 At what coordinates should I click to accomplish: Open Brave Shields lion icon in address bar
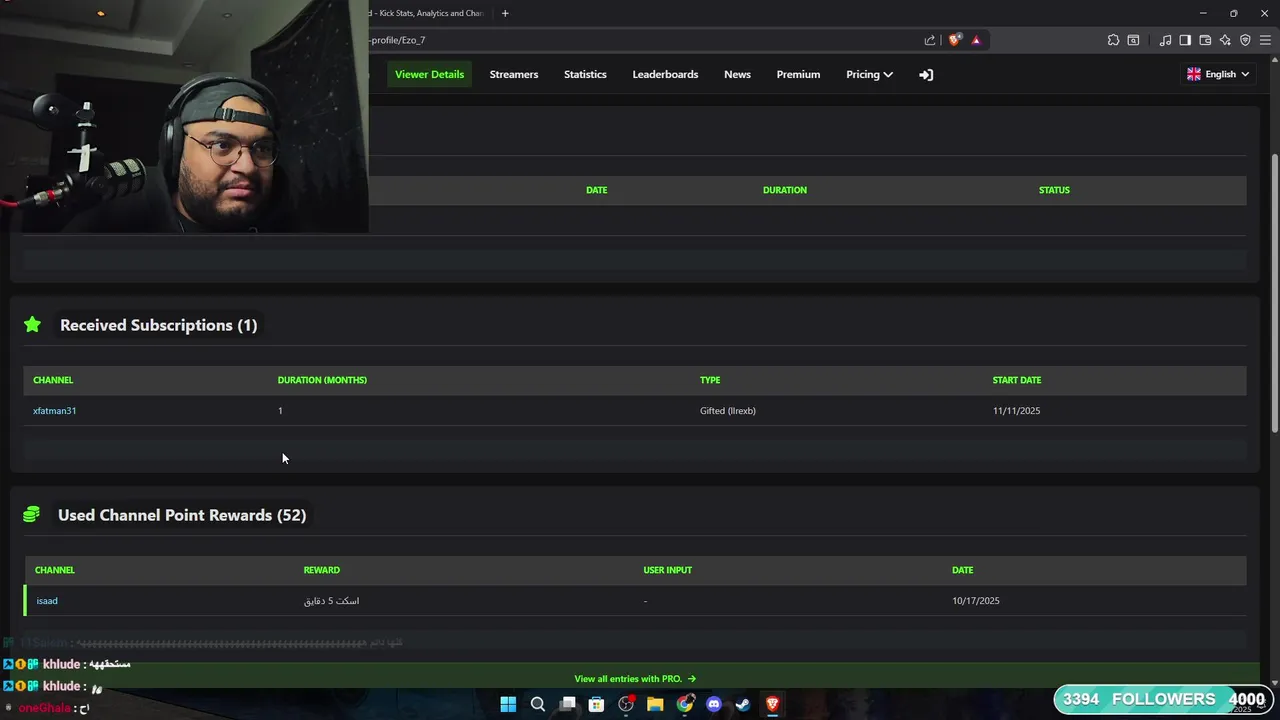tap(955, 40)
